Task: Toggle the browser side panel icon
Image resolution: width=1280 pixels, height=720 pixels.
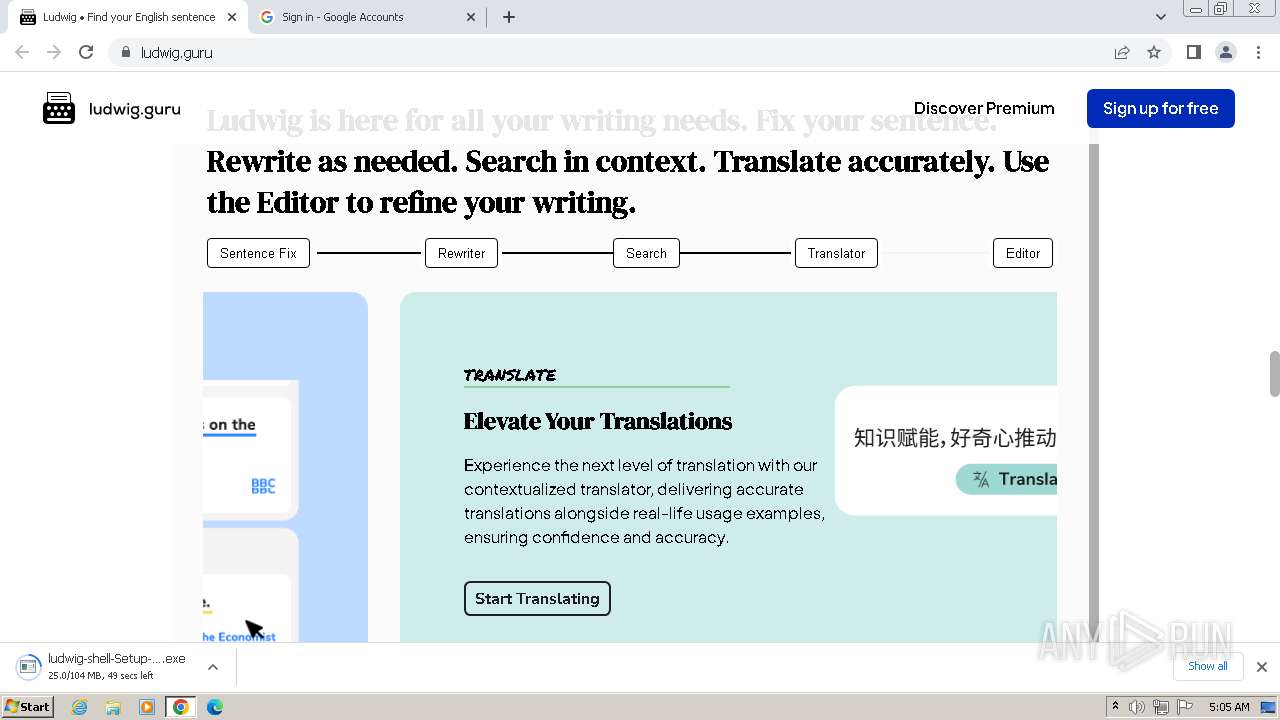Action: [1194, 52]
